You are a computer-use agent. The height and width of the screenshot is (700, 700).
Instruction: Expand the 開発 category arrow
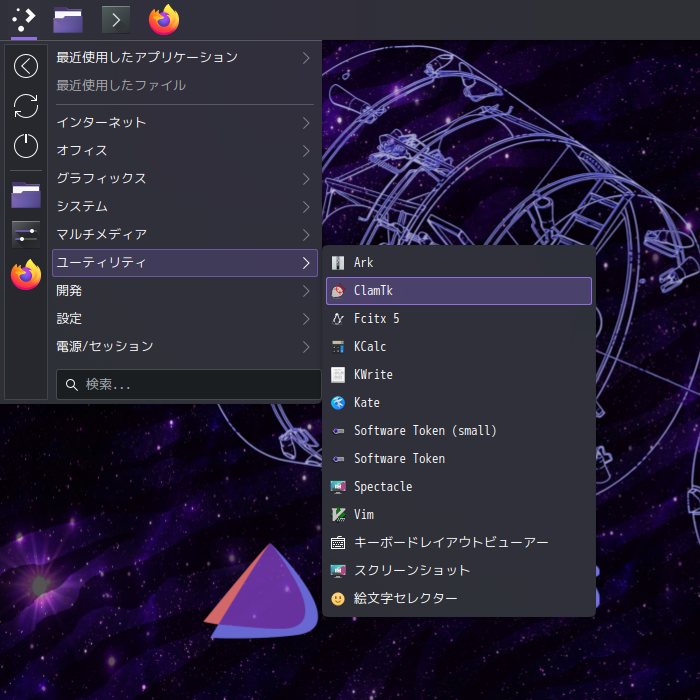tap(306, 291)
